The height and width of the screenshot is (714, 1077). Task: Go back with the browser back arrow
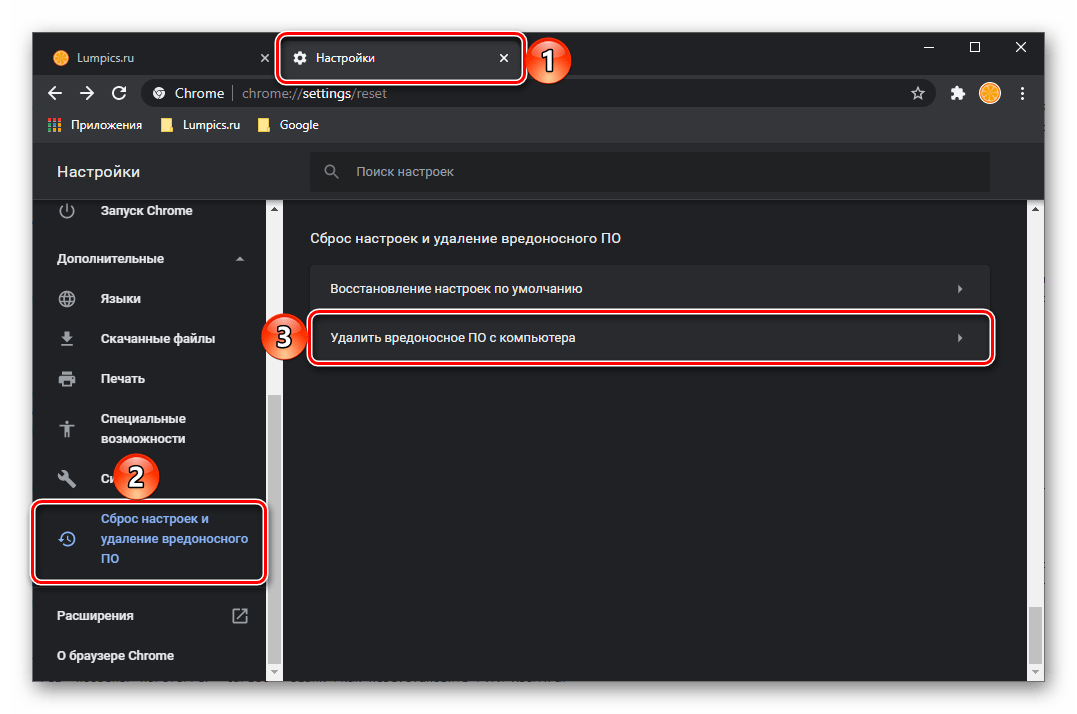pos(55,93)
